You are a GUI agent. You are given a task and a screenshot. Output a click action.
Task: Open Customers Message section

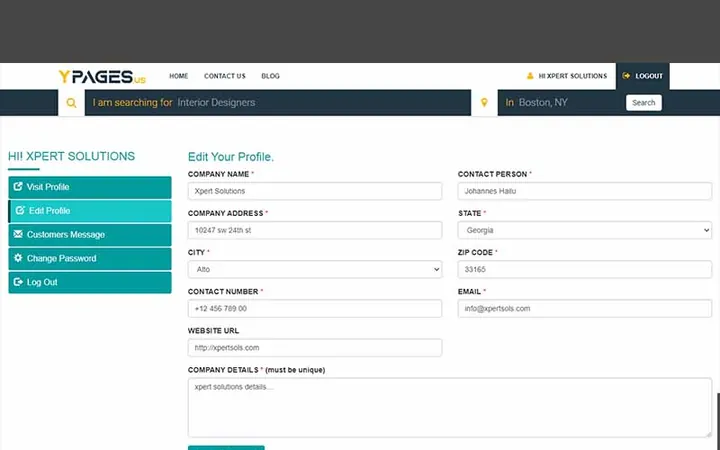click(x=90, y=235)
